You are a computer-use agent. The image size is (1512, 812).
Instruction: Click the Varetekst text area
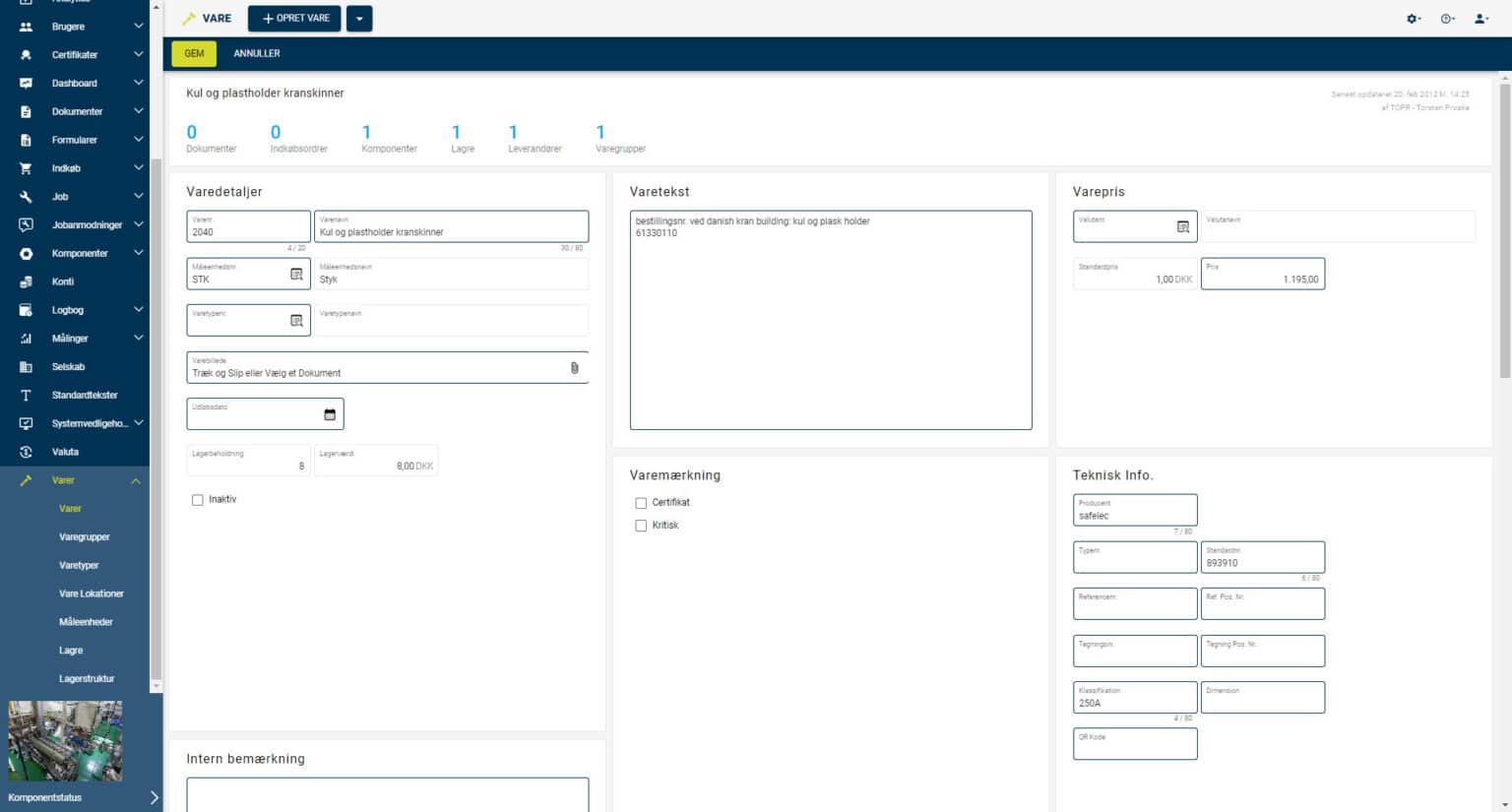tap(831, 320)
